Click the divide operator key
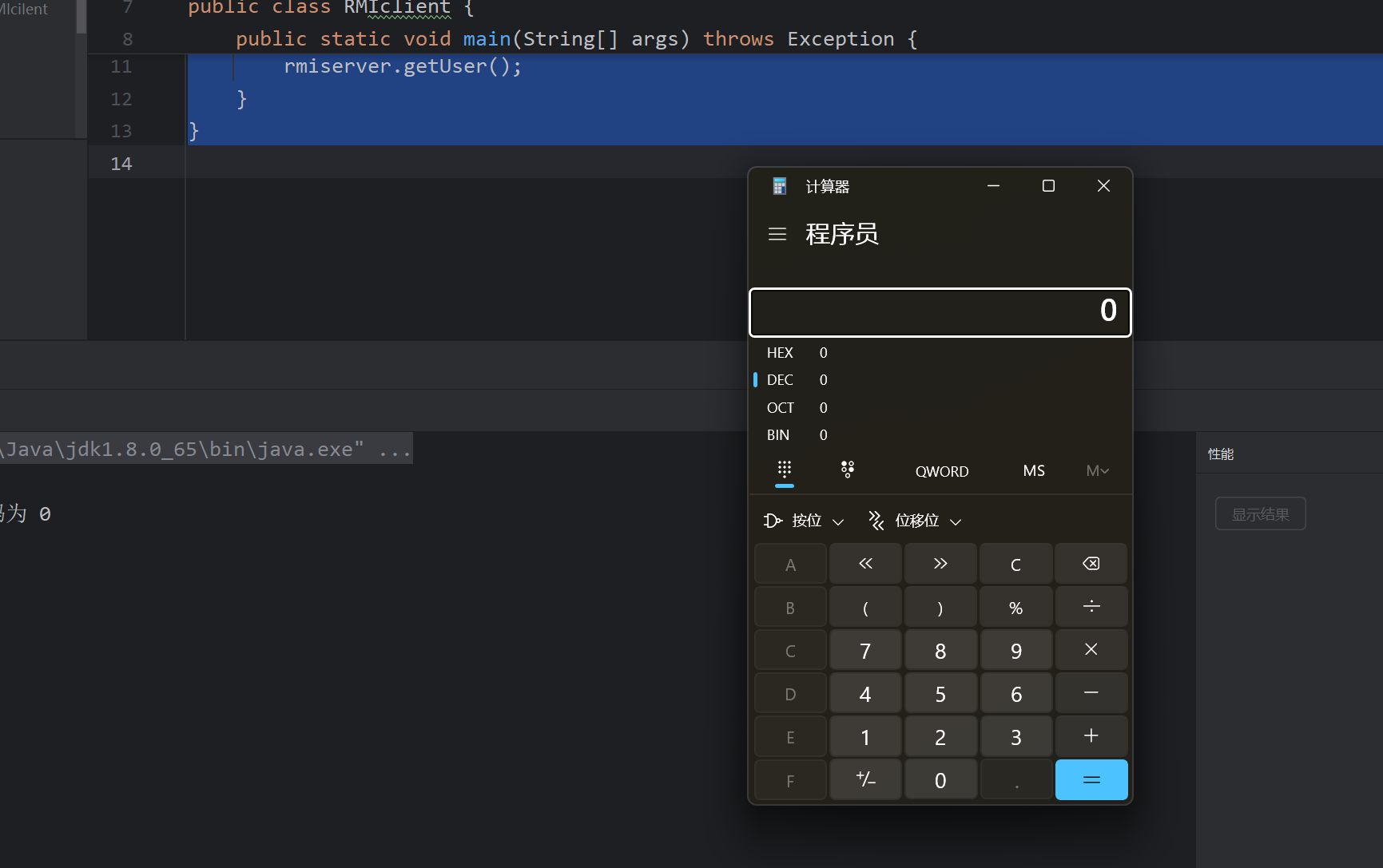Screen dimensions: 1383x868 coord(1091,607)
